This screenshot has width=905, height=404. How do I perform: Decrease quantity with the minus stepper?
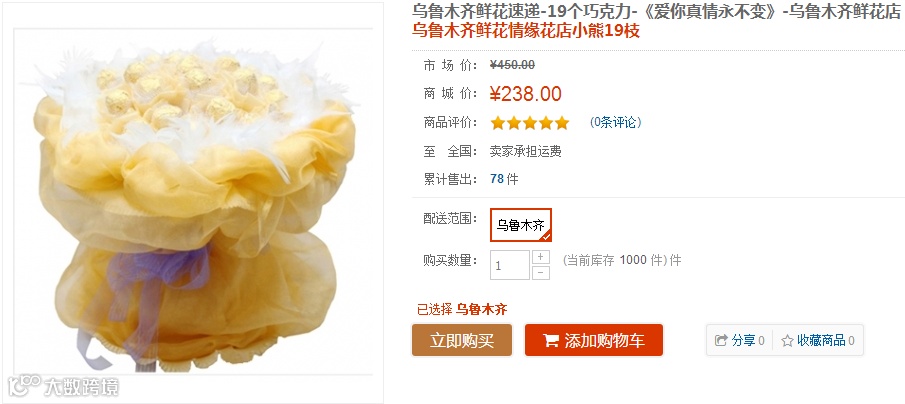[x=540, y=272]
